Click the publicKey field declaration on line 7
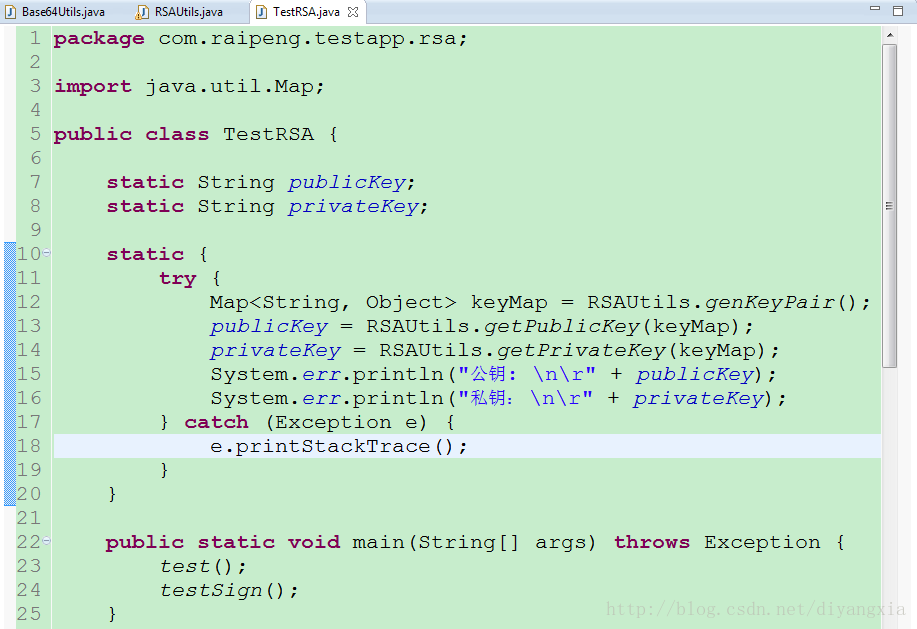 [261, 182]
